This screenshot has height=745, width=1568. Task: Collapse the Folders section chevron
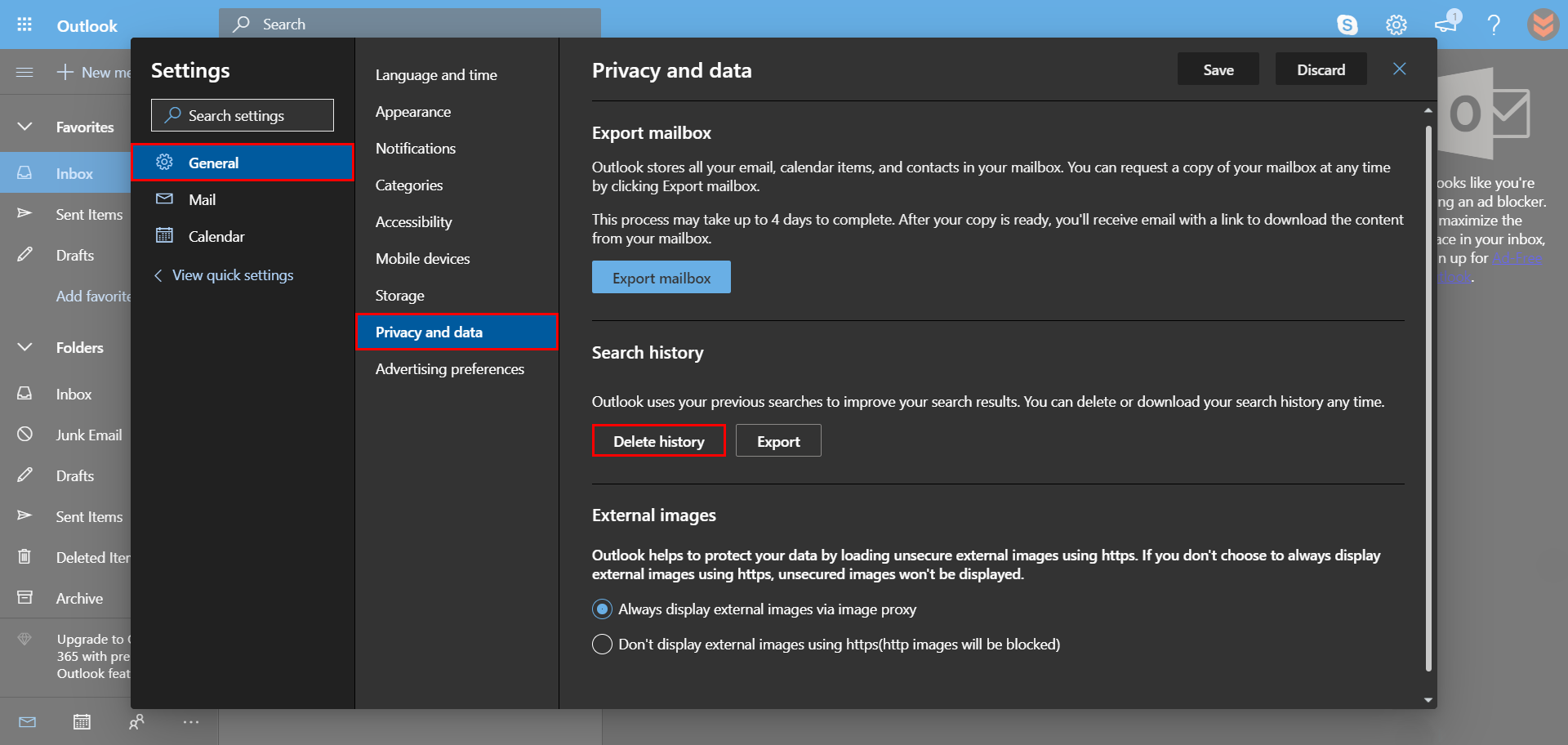tap(24, 347)
